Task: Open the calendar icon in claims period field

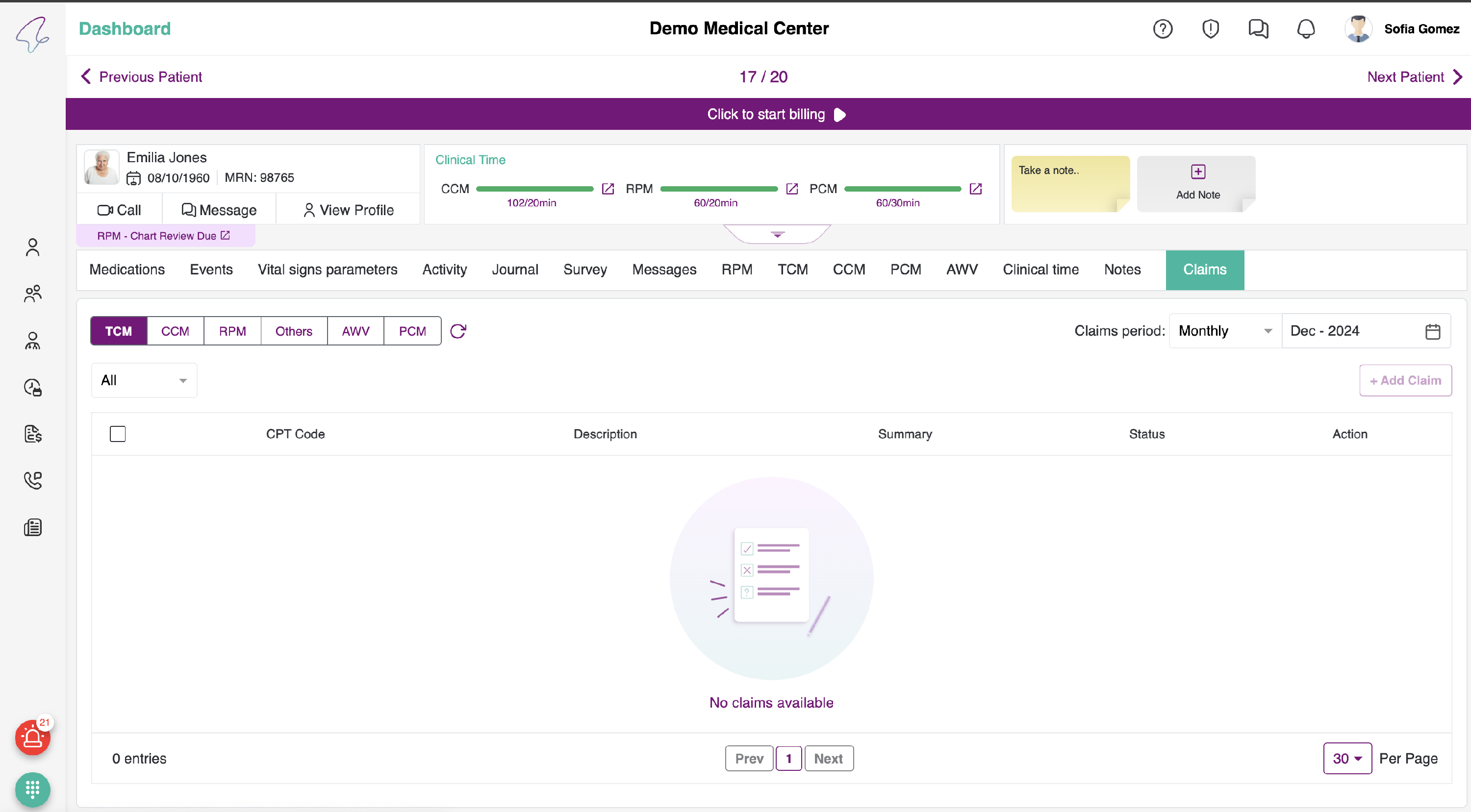Action: 1432,331
